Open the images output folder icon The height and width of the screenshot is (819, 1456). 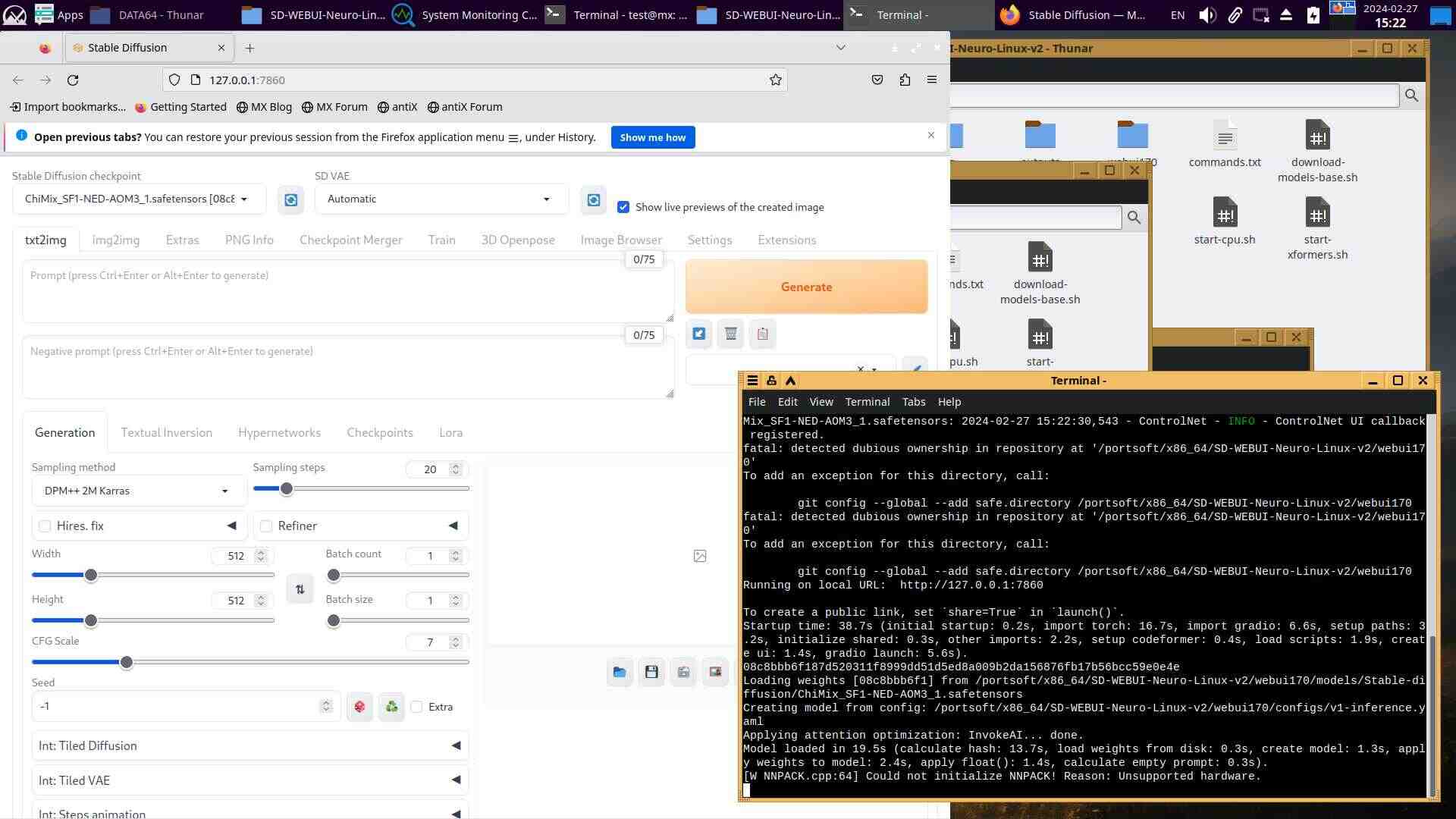pyautogui.click(x=620, y=672)
